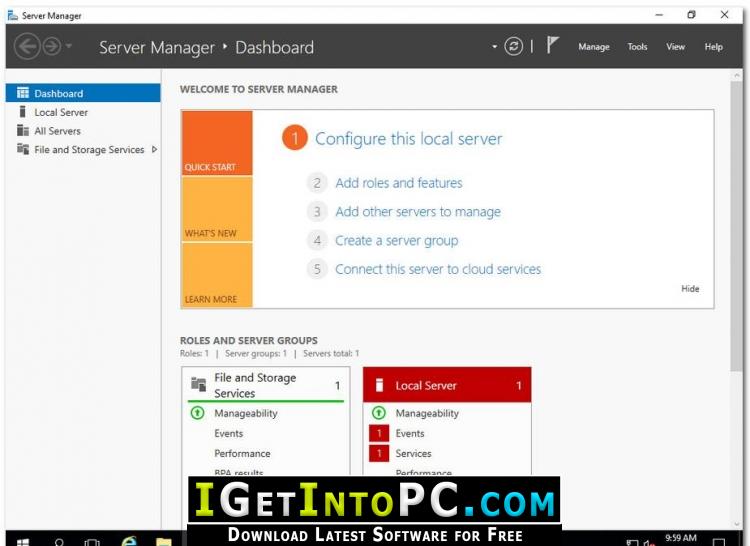The height and width of the screenshot is (546, 750).
Task: Click the Local Server tile icon
Action: tap(379, 385)
